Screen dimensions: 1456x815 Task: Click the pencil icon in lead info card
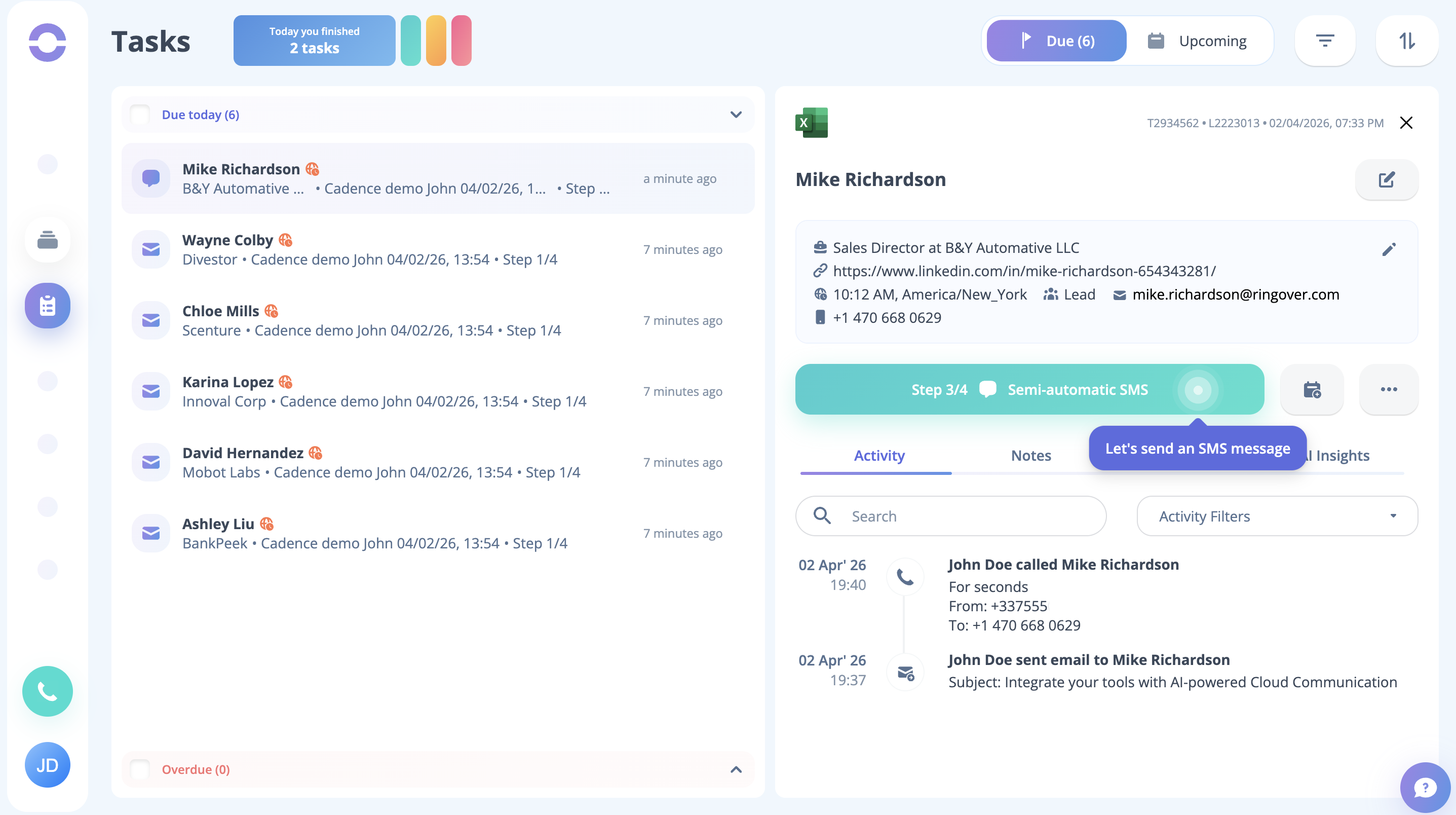pos(1389,249)
